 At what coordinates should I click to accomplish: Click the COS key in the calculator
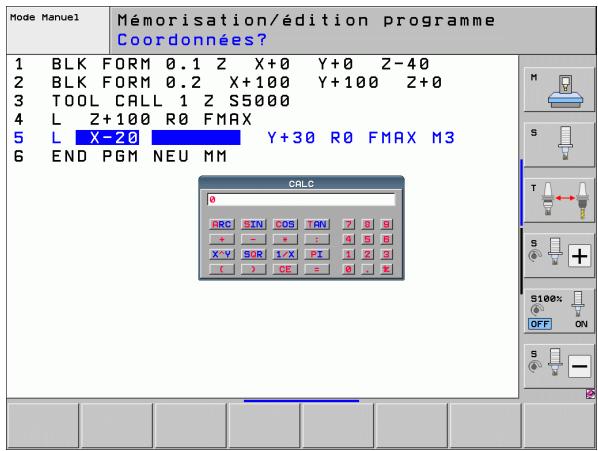[285, 224]
